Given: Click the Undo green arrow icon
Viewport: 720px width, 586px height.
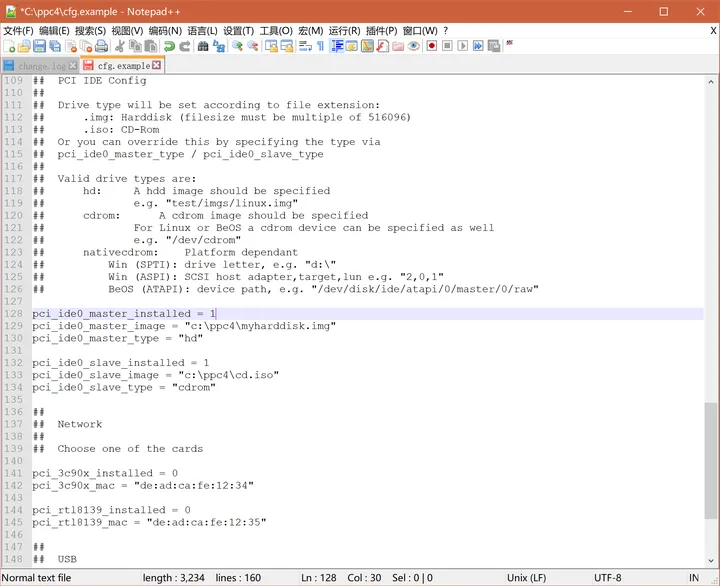Looking at the screenshot, I should [169, 46].
